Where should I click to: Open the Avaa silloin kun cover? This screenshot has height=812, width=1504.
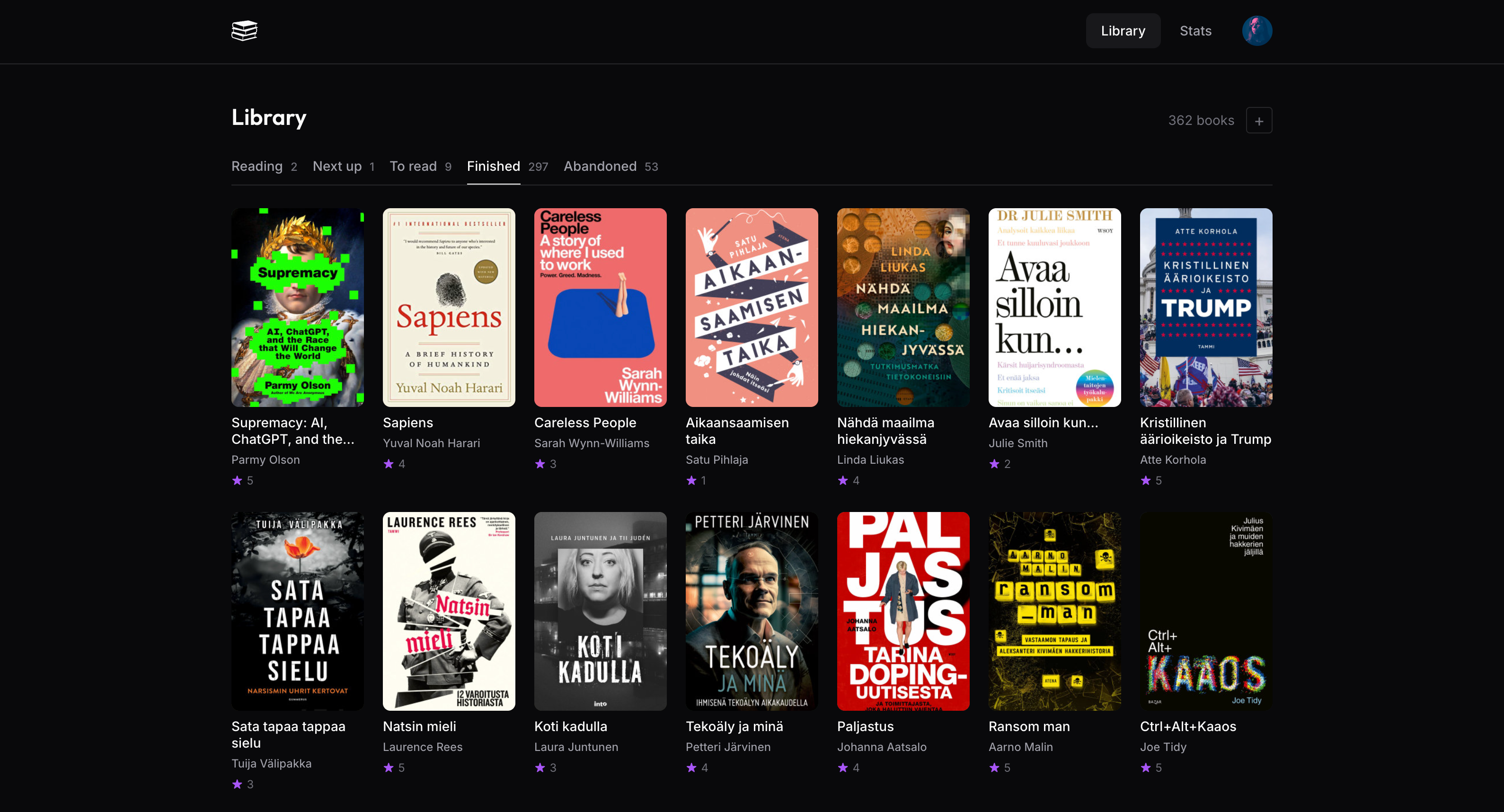click(x=1054, y=308)
